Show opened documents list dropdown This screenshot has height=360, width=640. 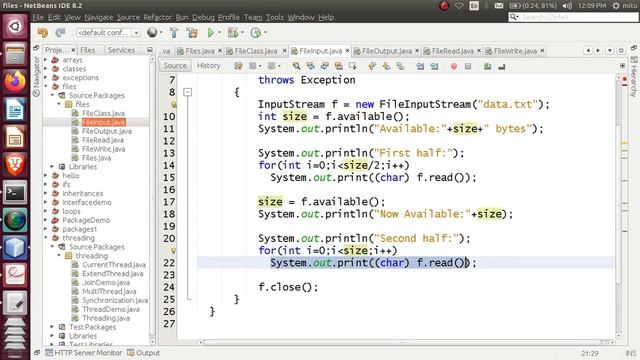click(x=609, y=50)
